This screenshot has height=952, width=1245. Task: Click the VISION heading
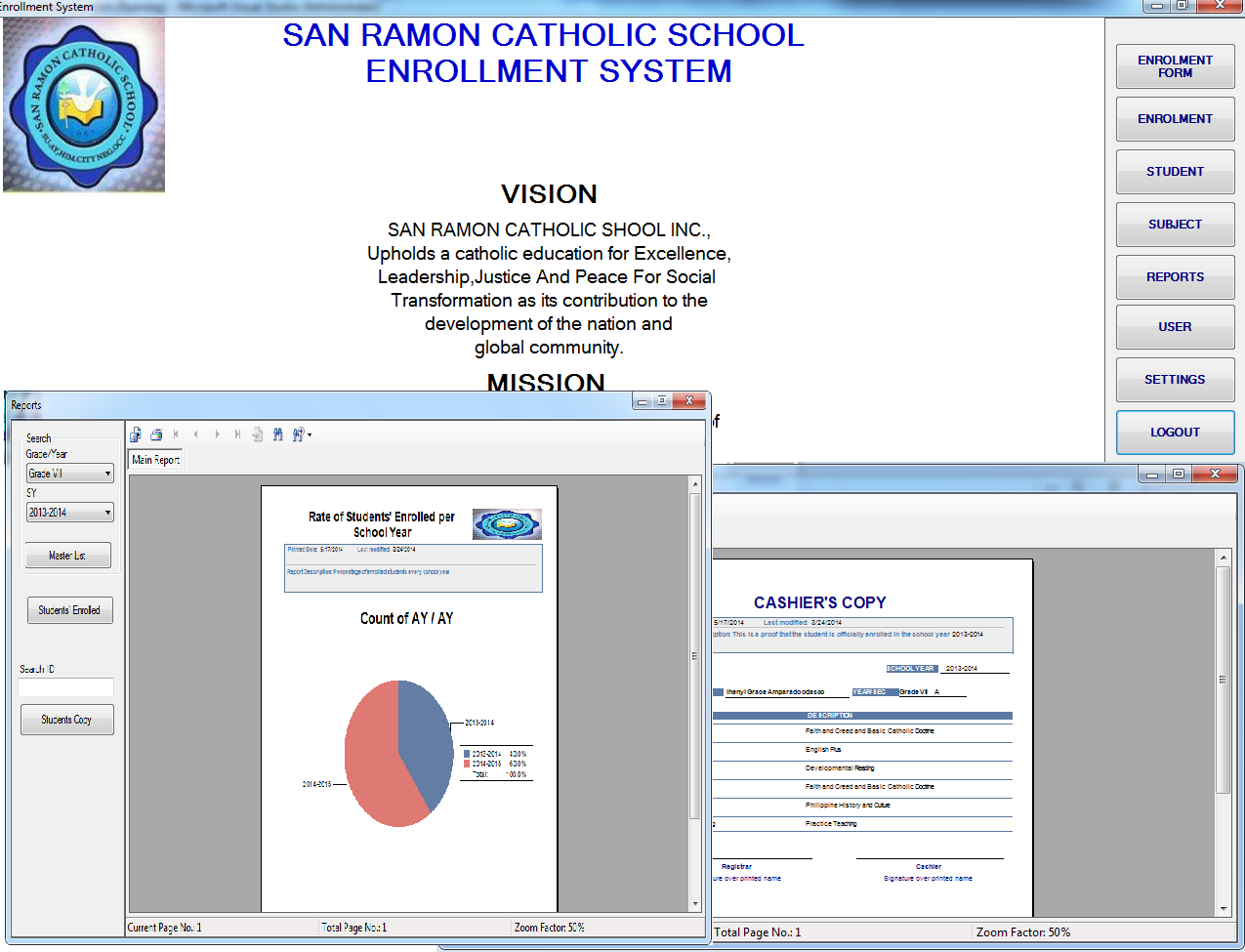click(549, 194)
